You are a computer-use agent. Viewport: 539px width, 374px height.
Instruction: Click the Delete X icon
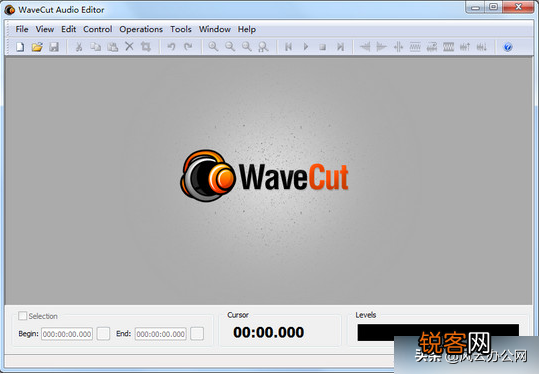129,46
